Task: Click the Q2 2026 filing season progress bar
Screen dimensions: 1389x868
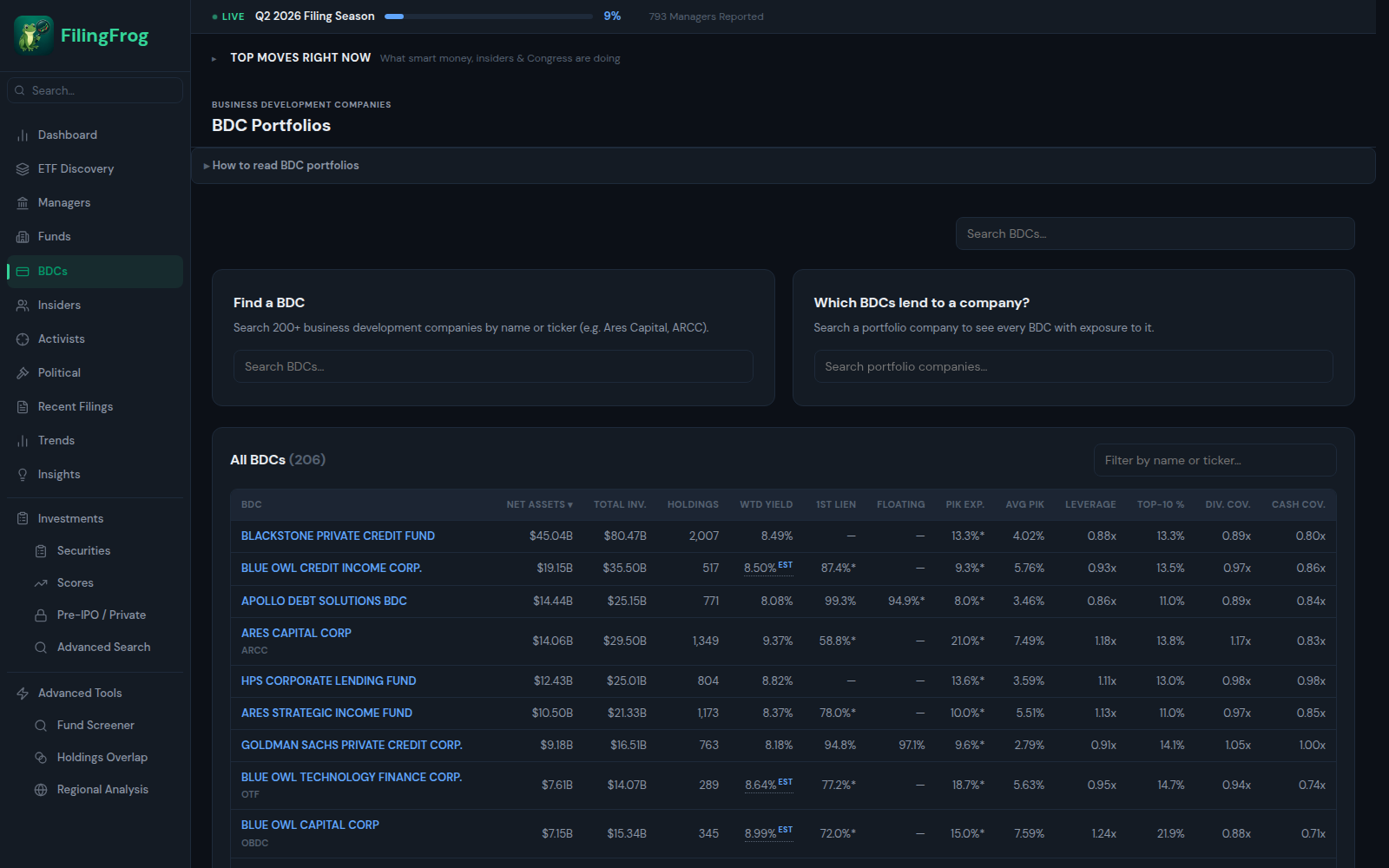Action: (489, 16)
